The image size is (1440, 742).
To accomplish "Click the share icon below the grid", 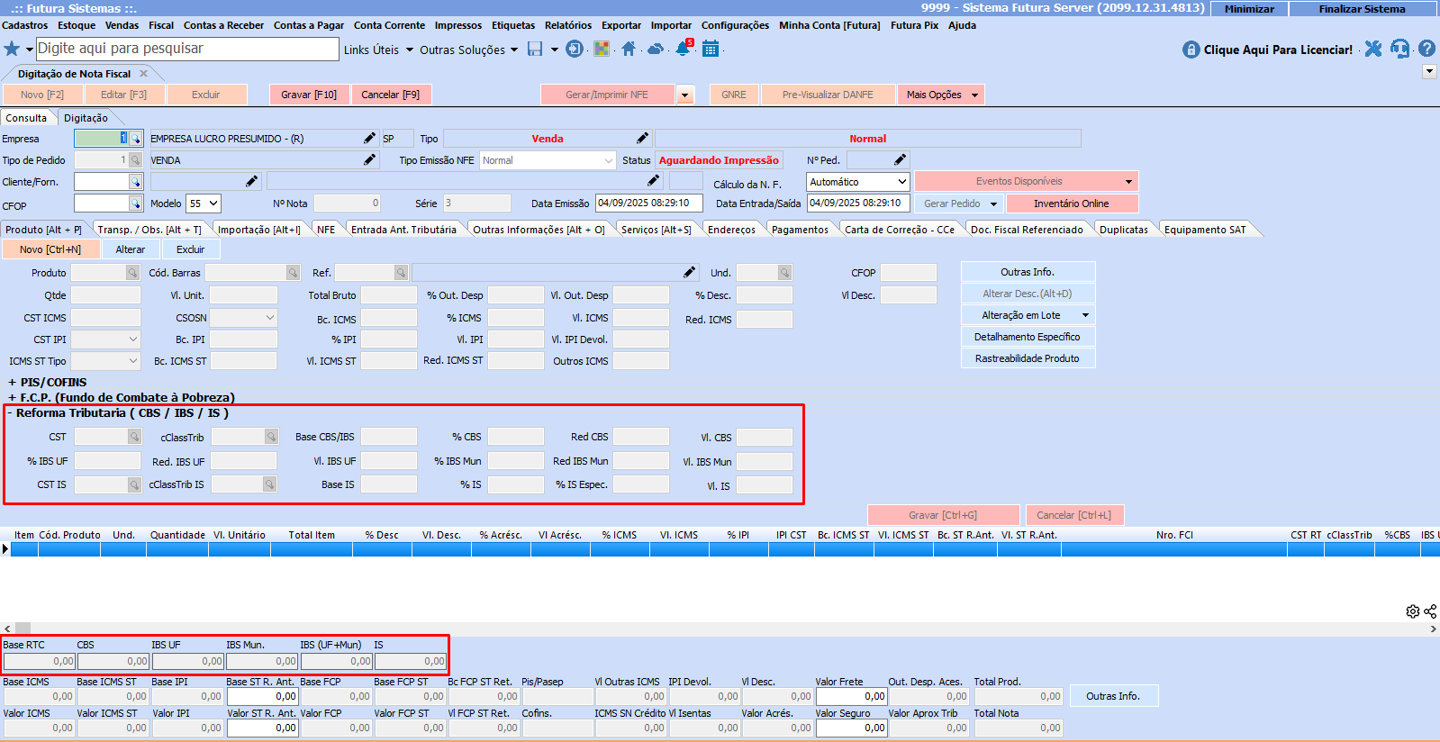I will click(1430, 611).
